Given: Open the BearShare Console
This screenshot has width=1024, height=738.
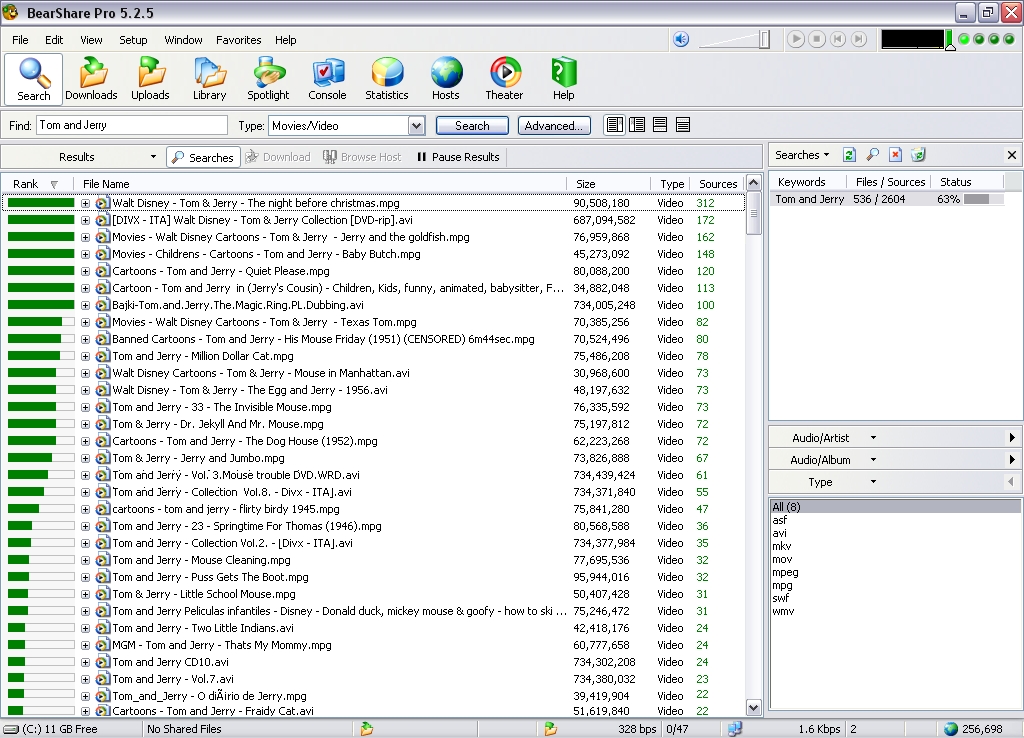Looking at the screenshot, I should click(327, 78).
